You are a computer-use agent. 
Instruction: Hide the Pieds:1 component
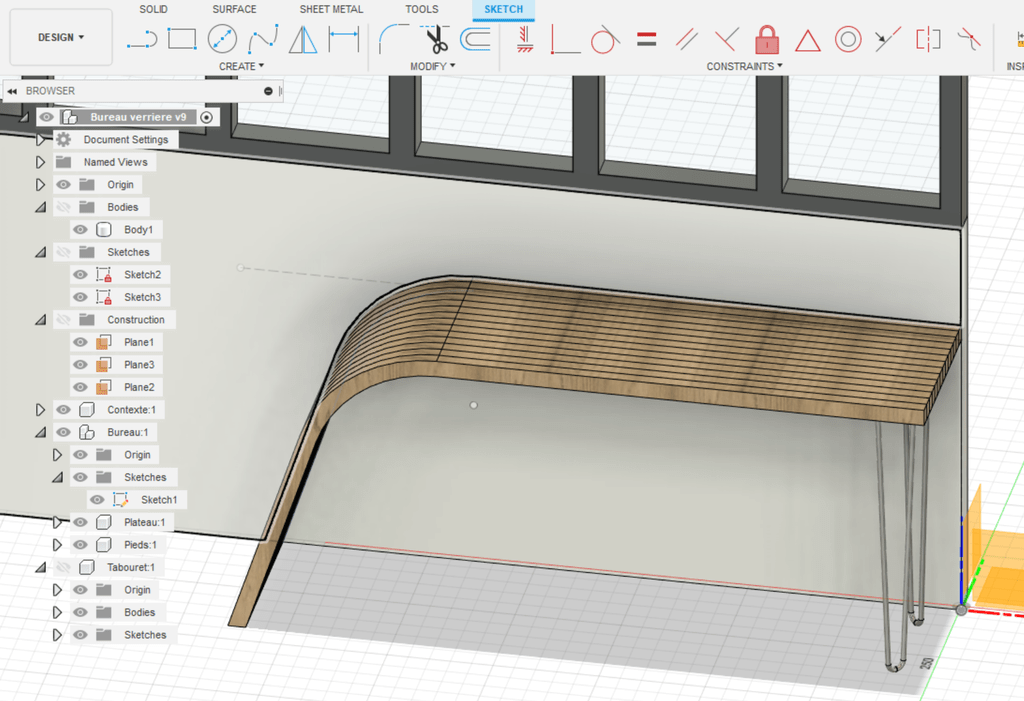tap(80, 544)
